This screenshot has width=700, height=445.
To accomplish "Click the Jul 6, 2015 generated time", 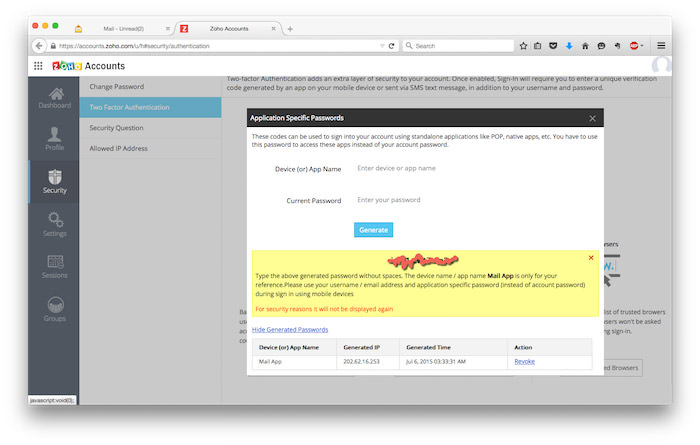I will coord(436,362).
